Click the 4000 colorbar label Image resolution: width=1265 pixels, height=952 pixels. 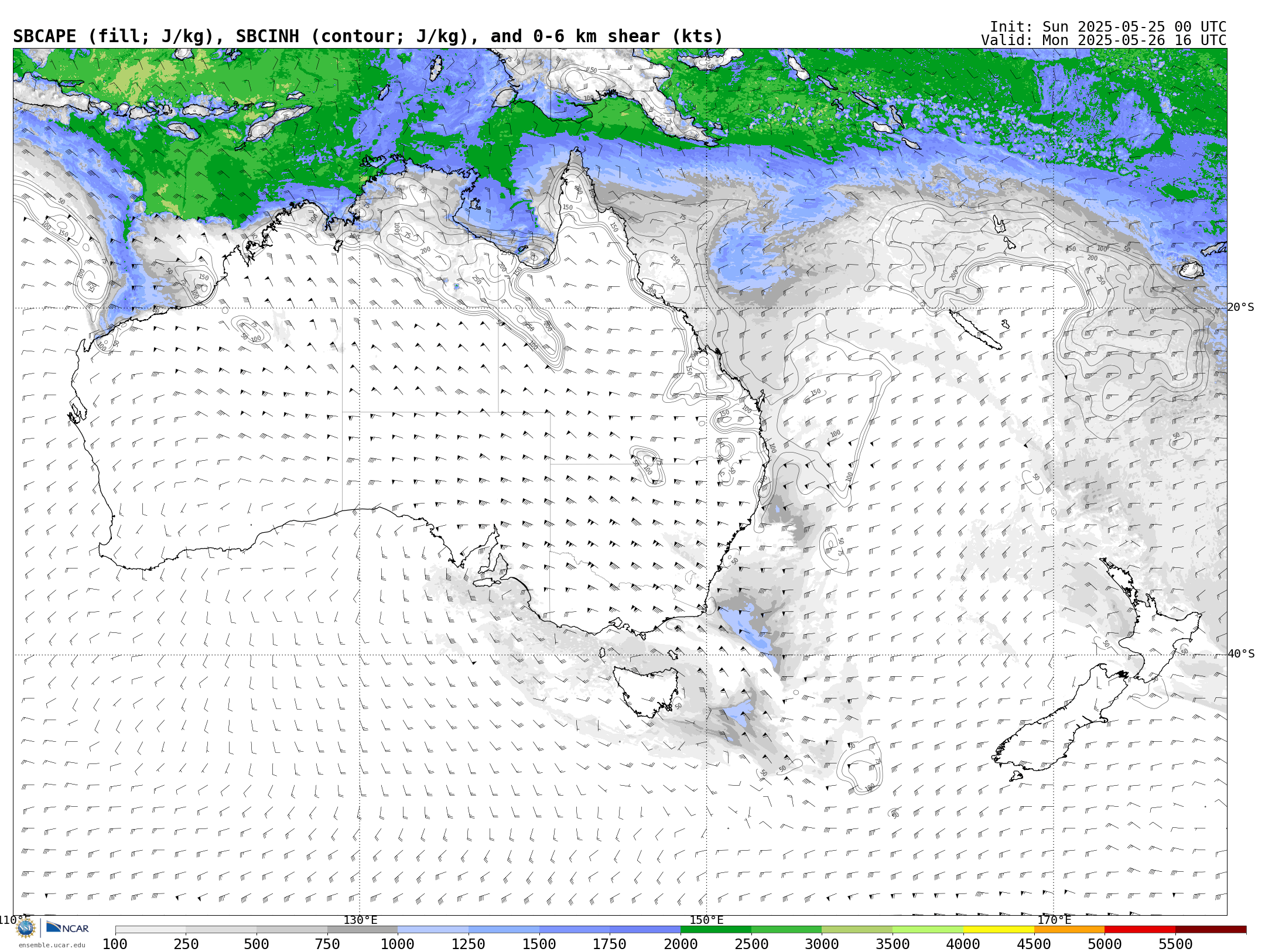tap(963, 944)
